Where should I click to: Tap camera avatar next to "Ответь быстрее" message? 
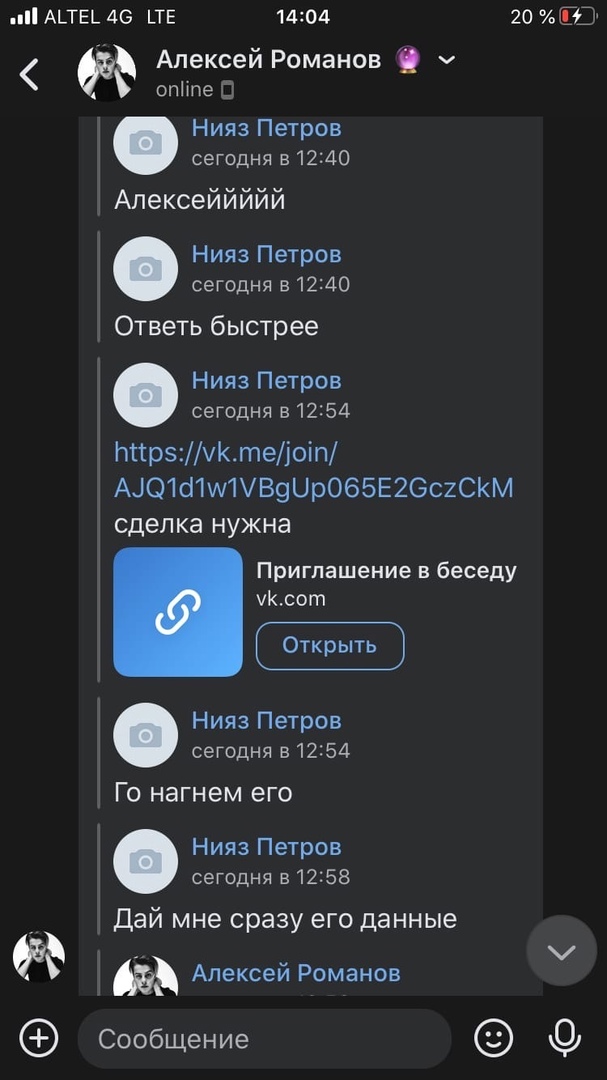point(146,269)
